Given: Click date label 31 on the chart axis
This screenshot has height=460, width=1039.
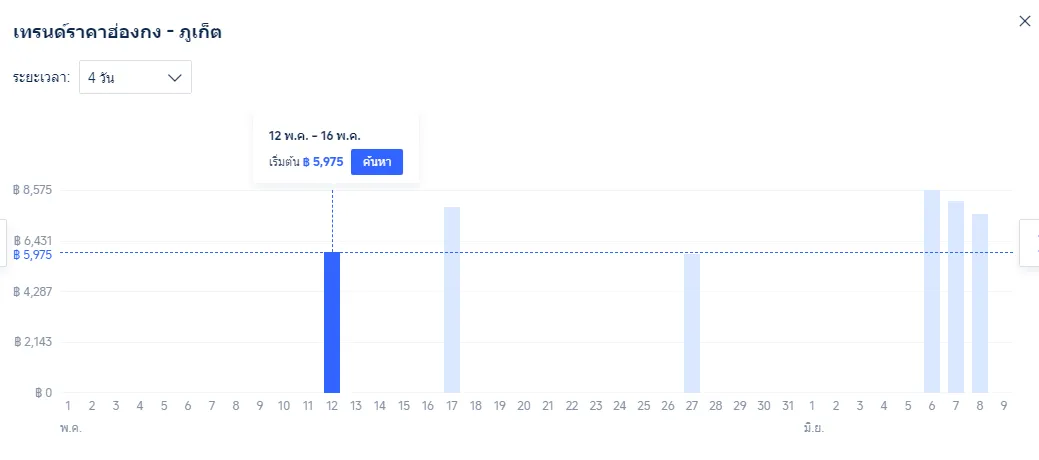Looking at the screenshot, I should 788,406.
